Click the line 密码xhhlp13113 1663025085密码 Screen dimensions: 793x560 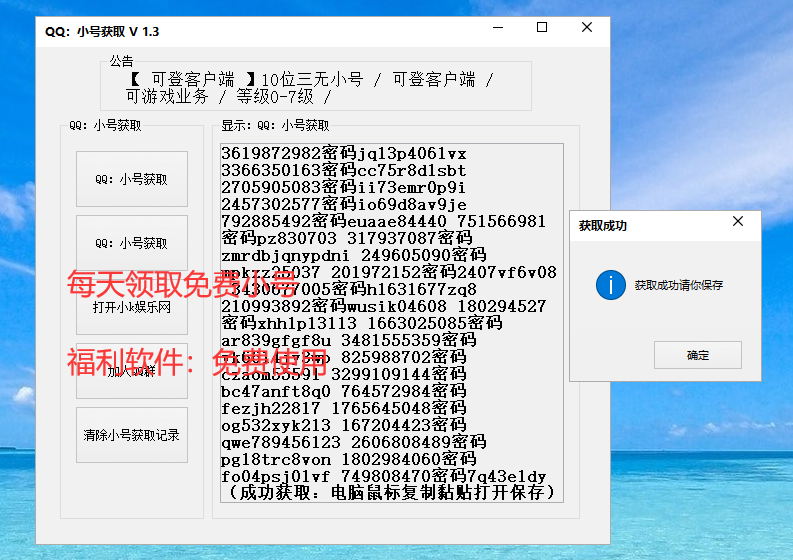362,323
